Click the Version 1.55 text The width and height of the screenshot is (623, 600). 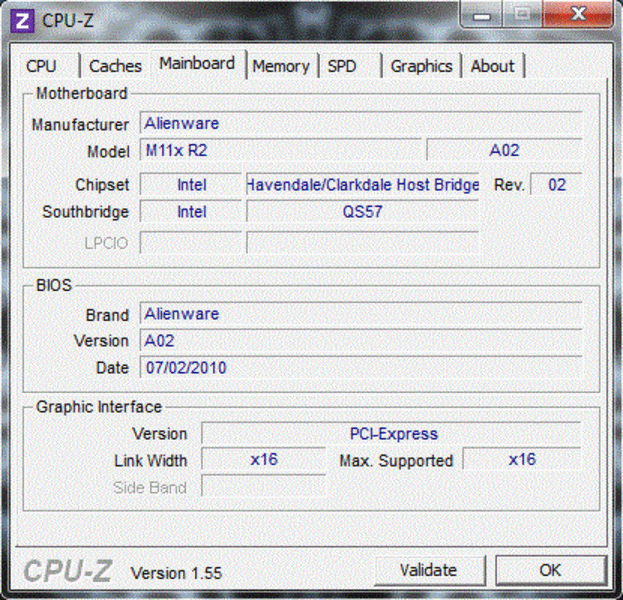pos(176,573)
